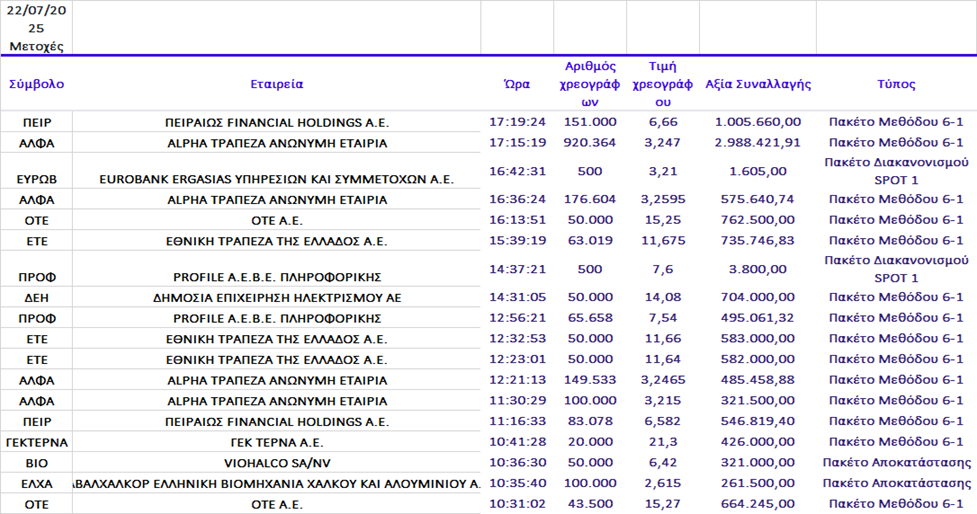977x514 pixels.
Task: Select the value 582.000,00
Action: click(758, 359)
